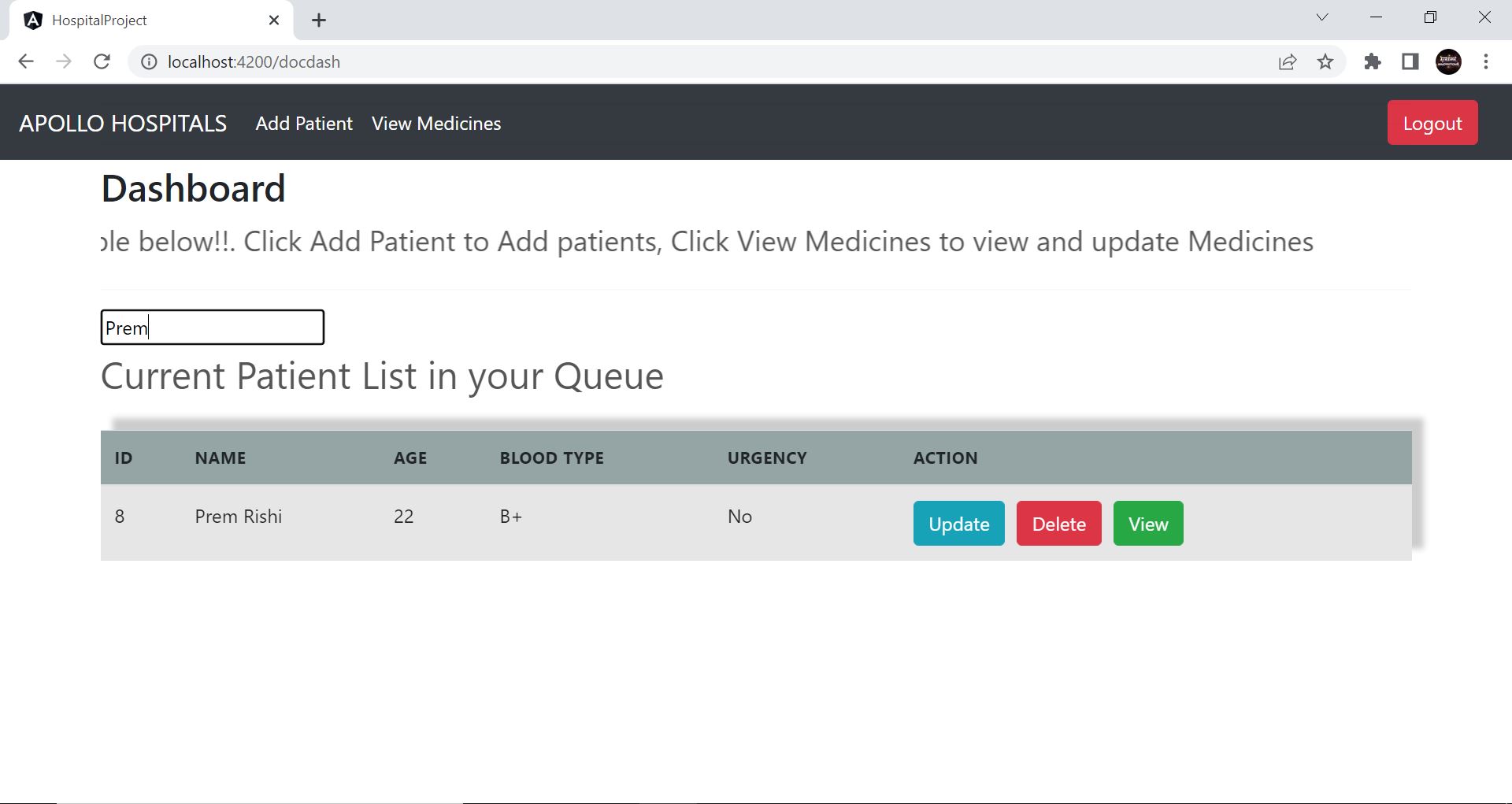Bookmark this page with the star icon

coord(1325,61)
